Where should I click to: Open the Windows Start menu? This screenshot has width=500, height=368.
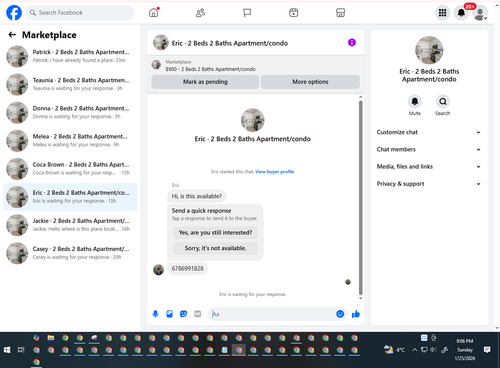pyautogui.click(x=7, y=350)
